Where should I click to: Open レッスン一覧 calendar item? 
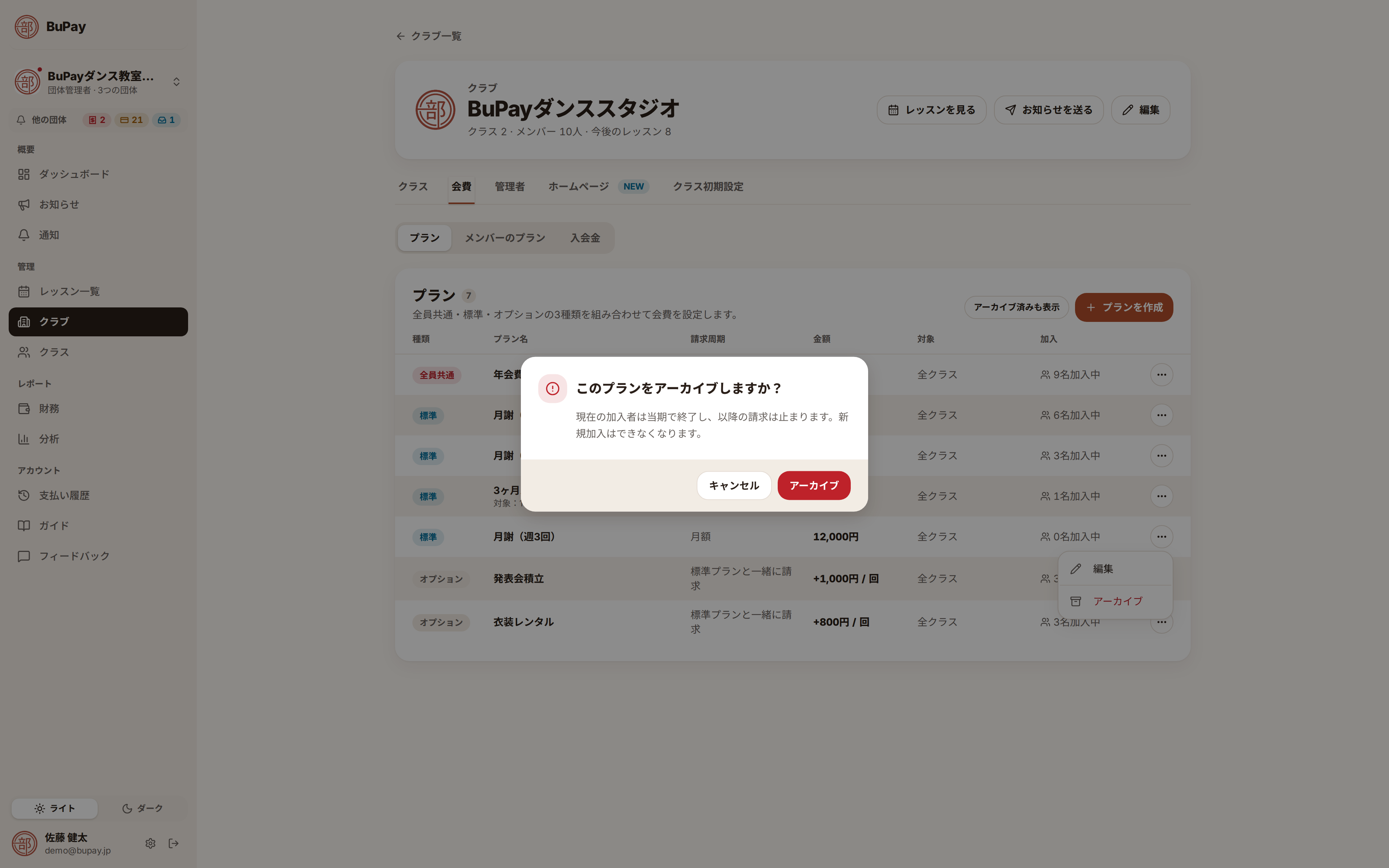(x=98, y=292)
